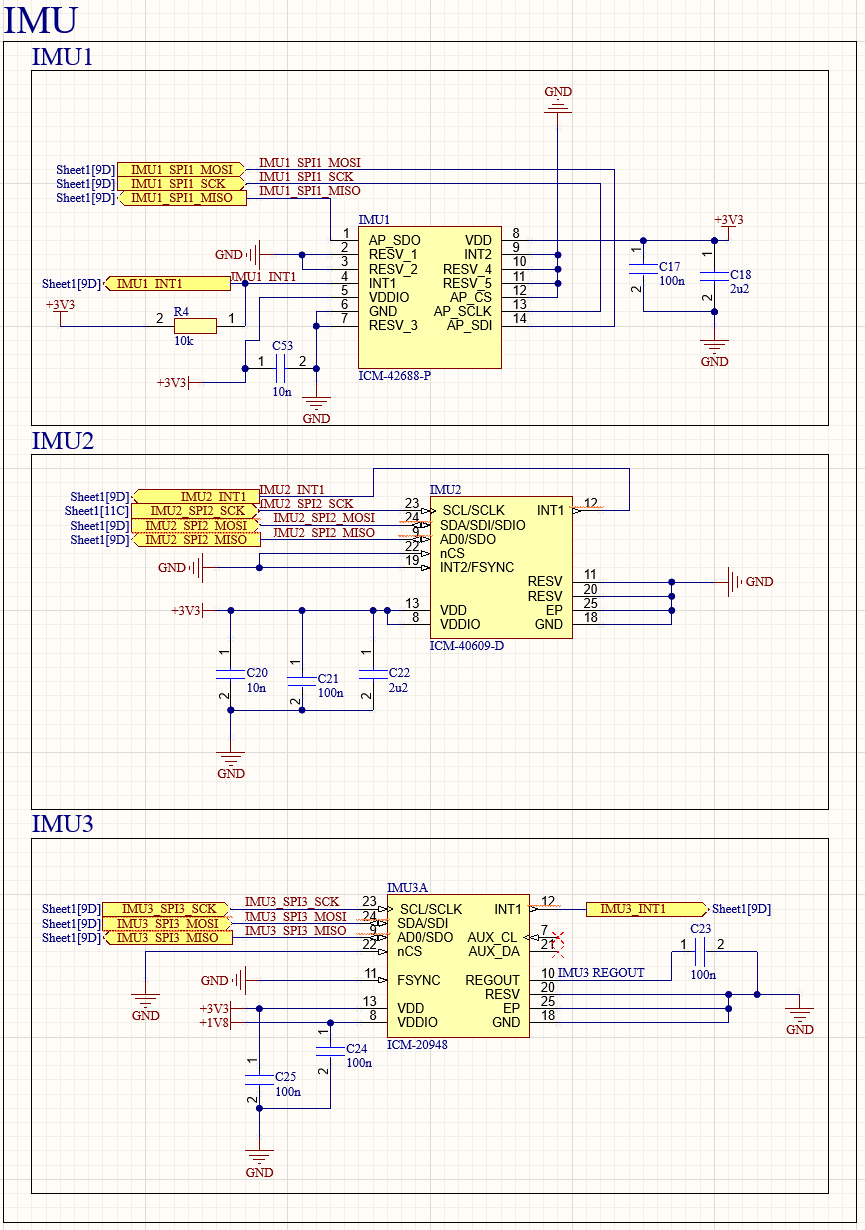Click the IMU3 REGOUT net label
This screenshot has width=865, height=1230.
[600, 973]
